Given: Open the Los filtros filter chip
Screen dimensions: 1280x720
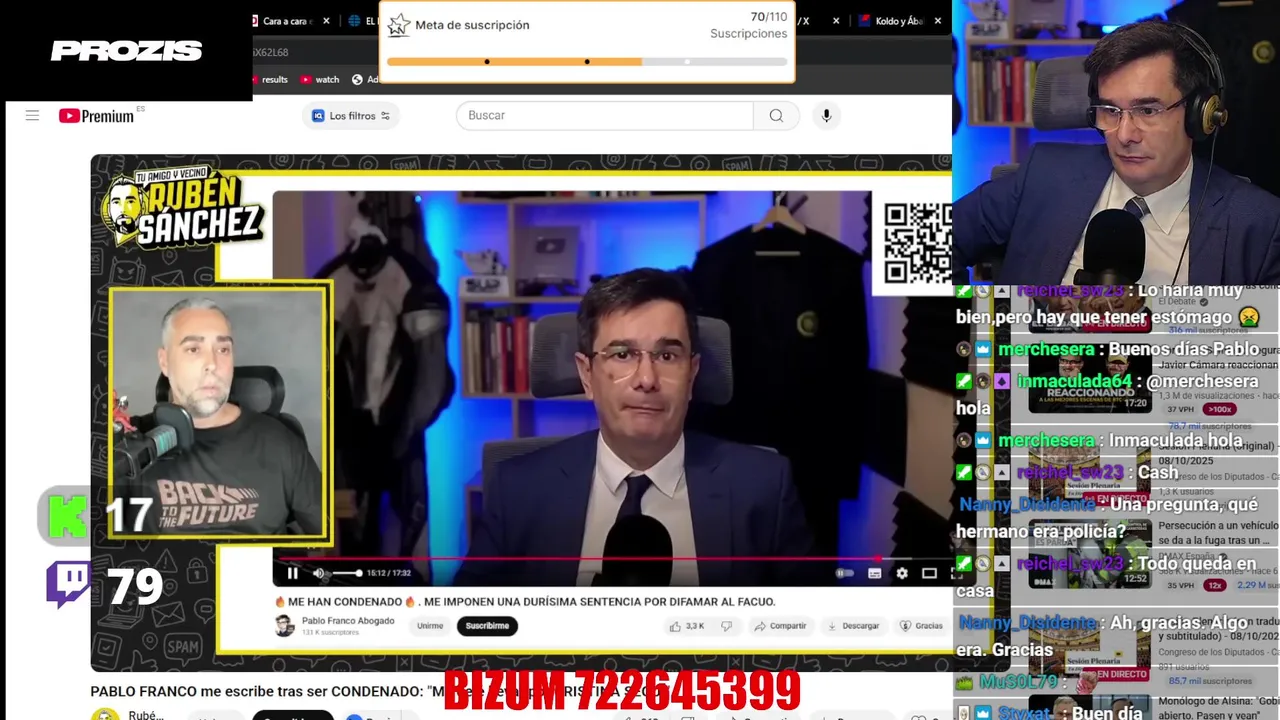Looking at the screenshot, I should pyautogui.click(x=351, y=116).
